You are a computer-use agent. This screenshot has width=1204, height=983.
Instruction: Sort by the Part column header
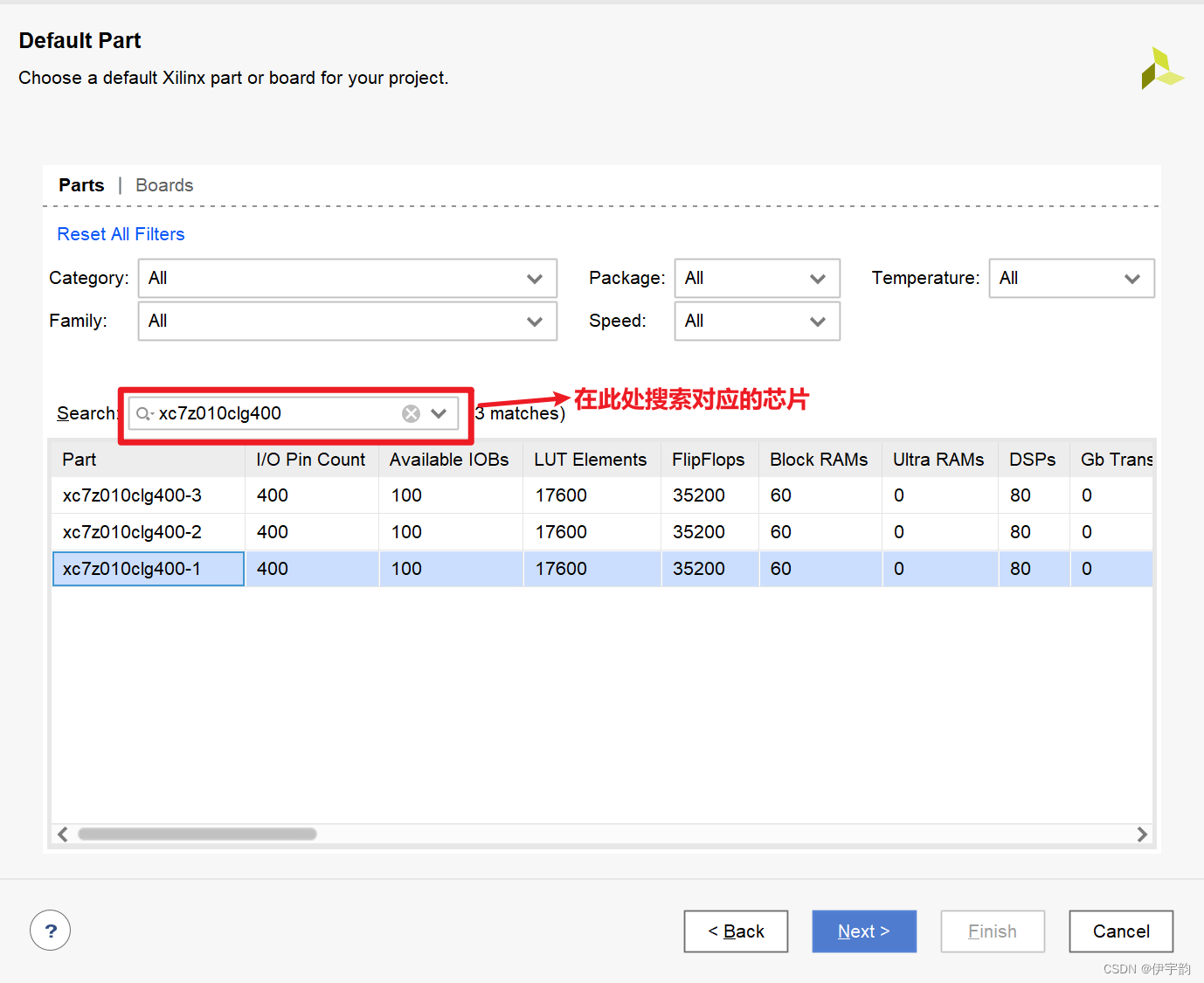(149, 460)
